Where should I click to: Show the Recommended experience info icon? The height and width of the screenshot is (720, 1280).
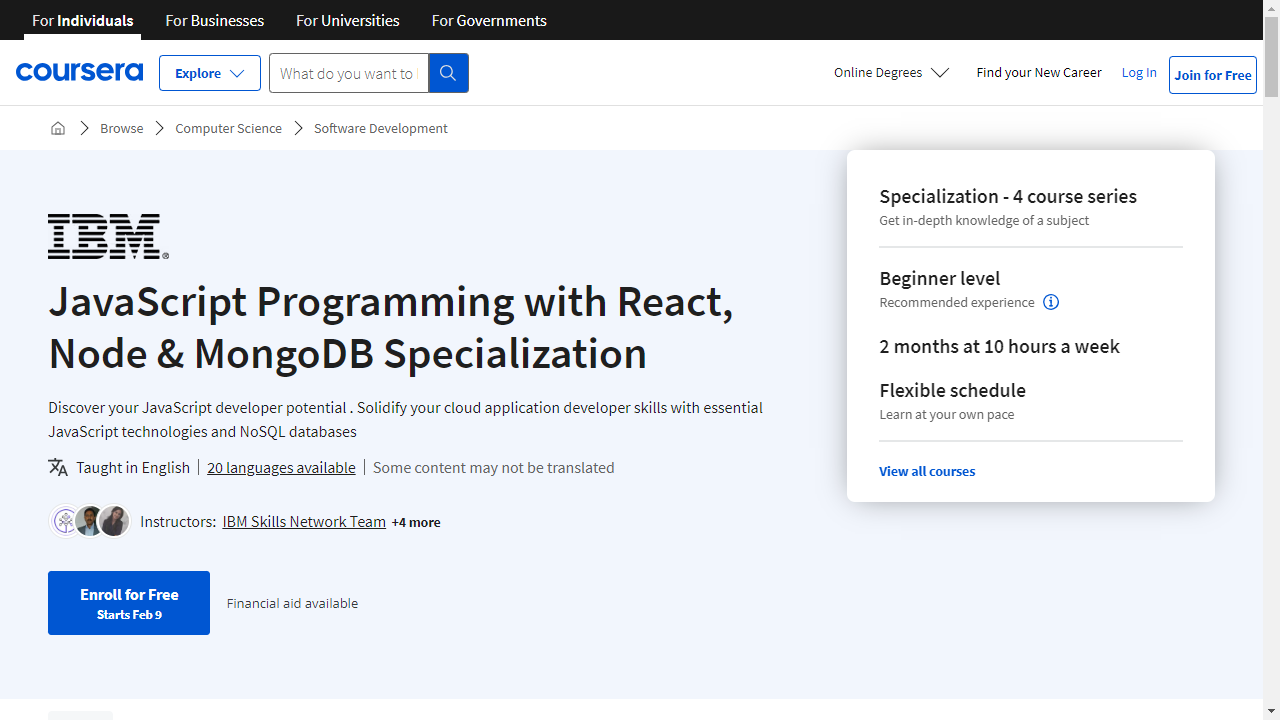[1051, 302]
